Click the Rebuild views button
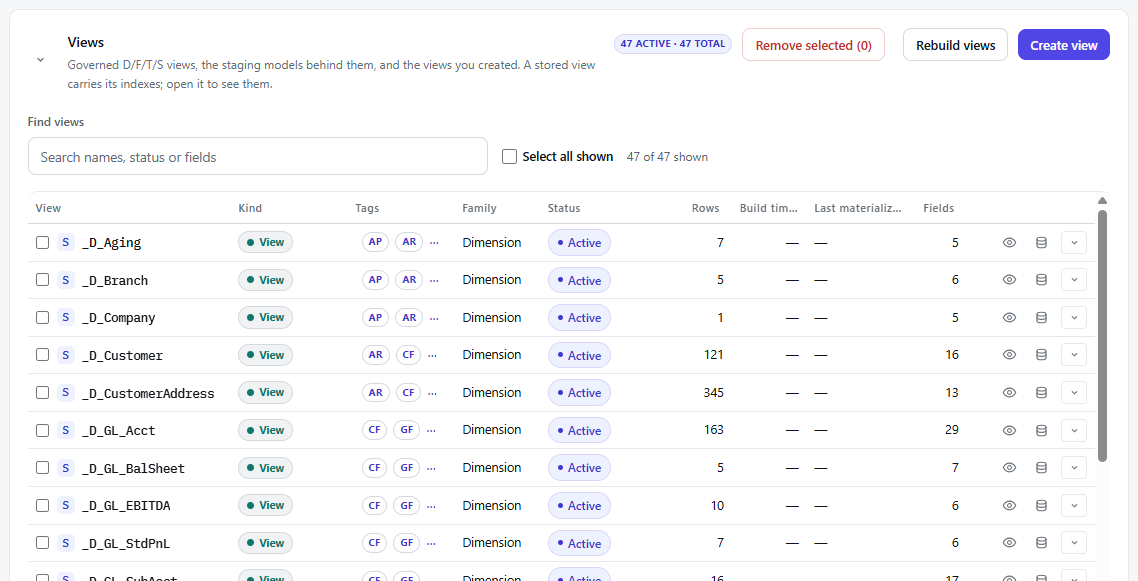The height and width of the screenshot is (581, 1138). [955, 45]
